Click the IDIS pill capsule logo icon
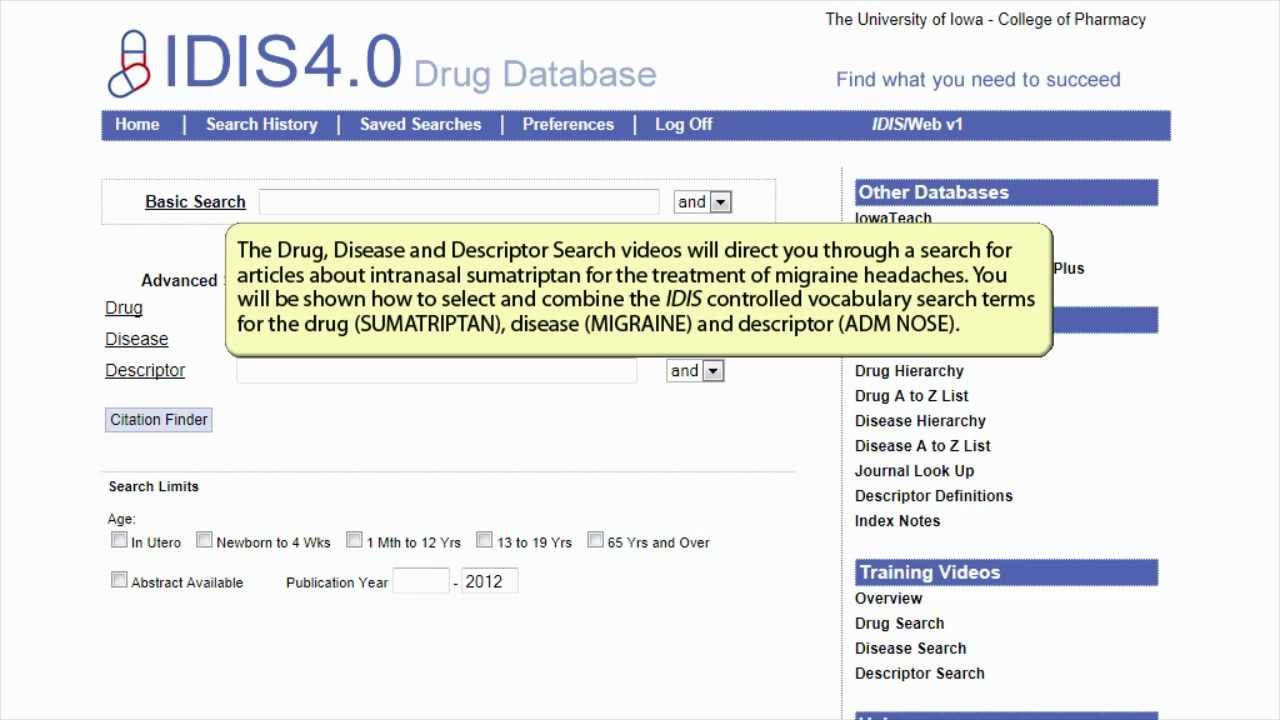Screen dimensions: 1280x720 click(x=128, y=63)
